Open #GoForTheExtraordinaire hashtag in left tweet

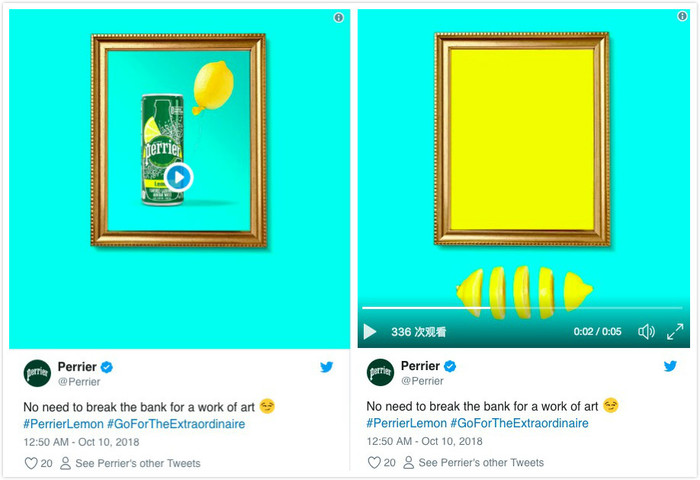click(x=176, y=424)
